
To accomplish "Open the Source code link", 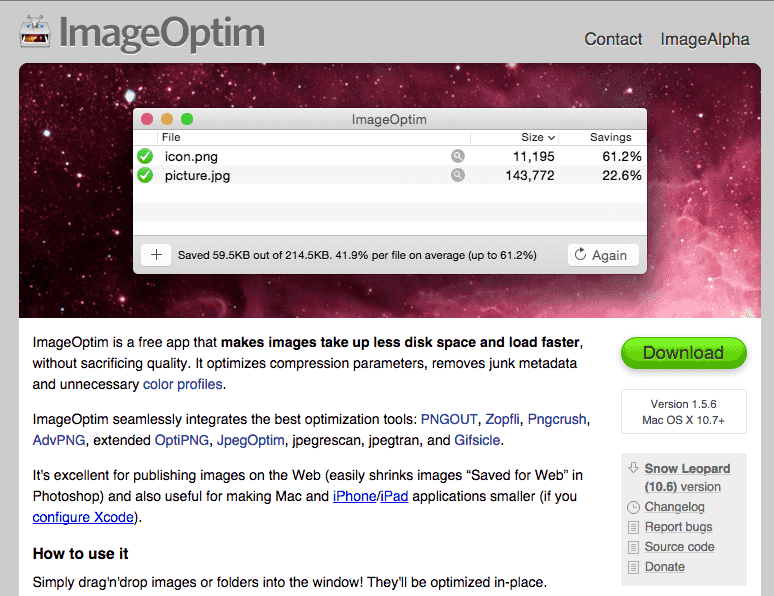I will [679, 547].
